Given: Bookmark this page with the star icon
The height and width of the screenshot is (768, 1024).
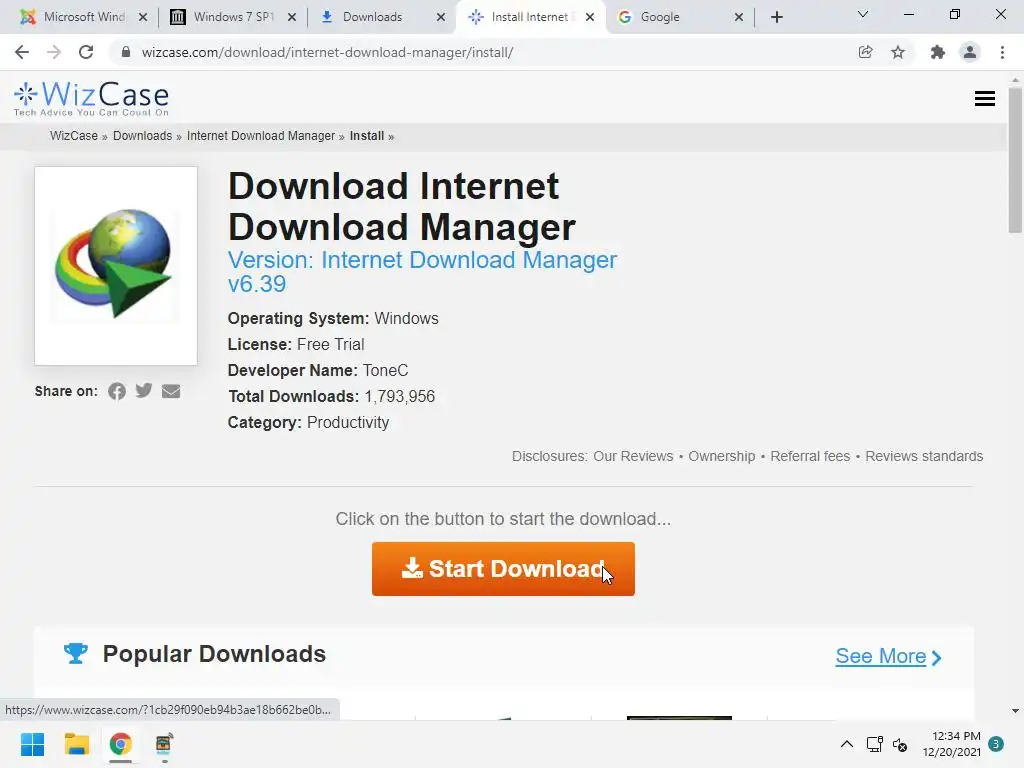Looking at the screenshot, I should point(898,52).
